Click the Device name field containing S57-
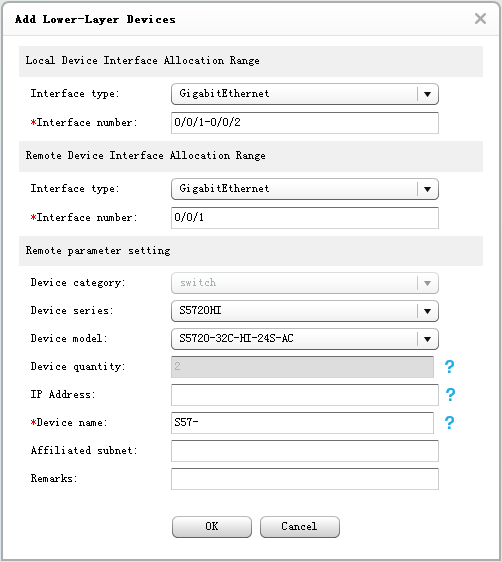 [302, 423]
